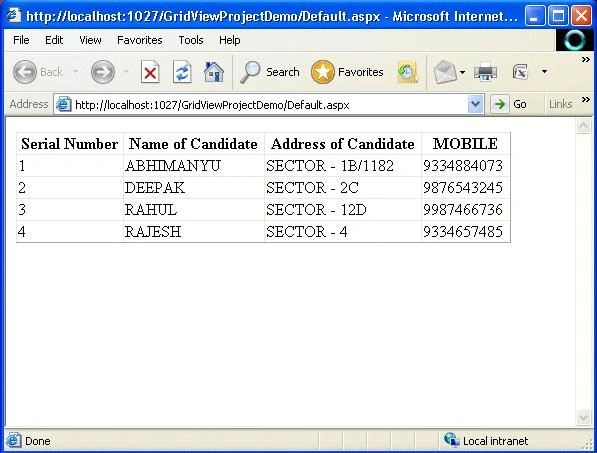Open the Edit tool dropdown arrow

click(x=544, y=72)
